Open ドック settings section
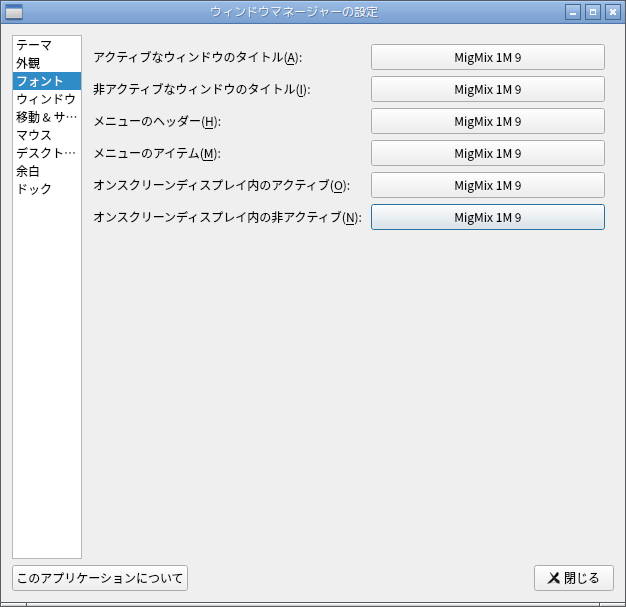This screenshot has width=626, height=607. point(47,189)
